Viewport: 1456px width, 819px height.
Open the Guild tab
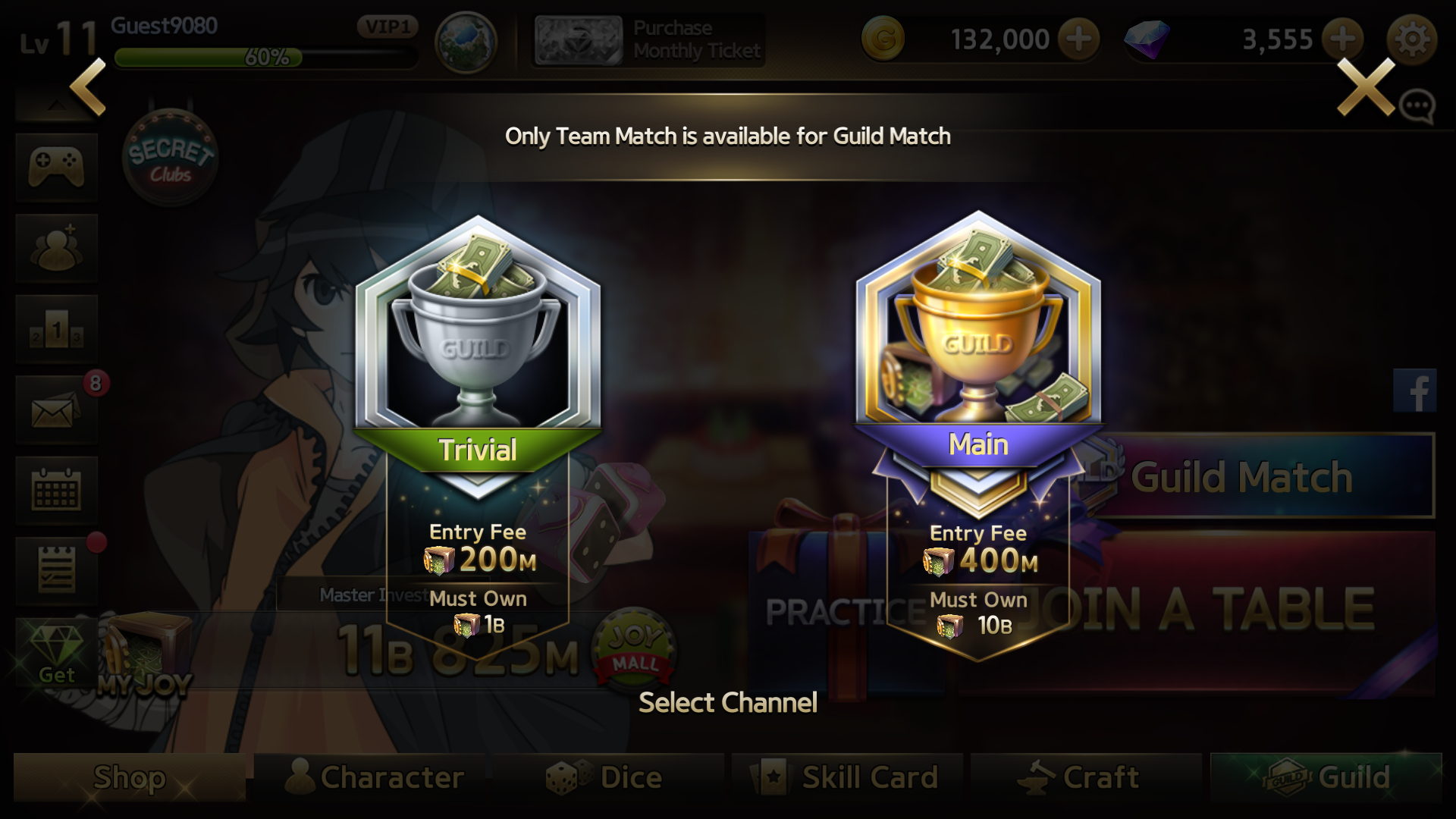coord(1326,777)
